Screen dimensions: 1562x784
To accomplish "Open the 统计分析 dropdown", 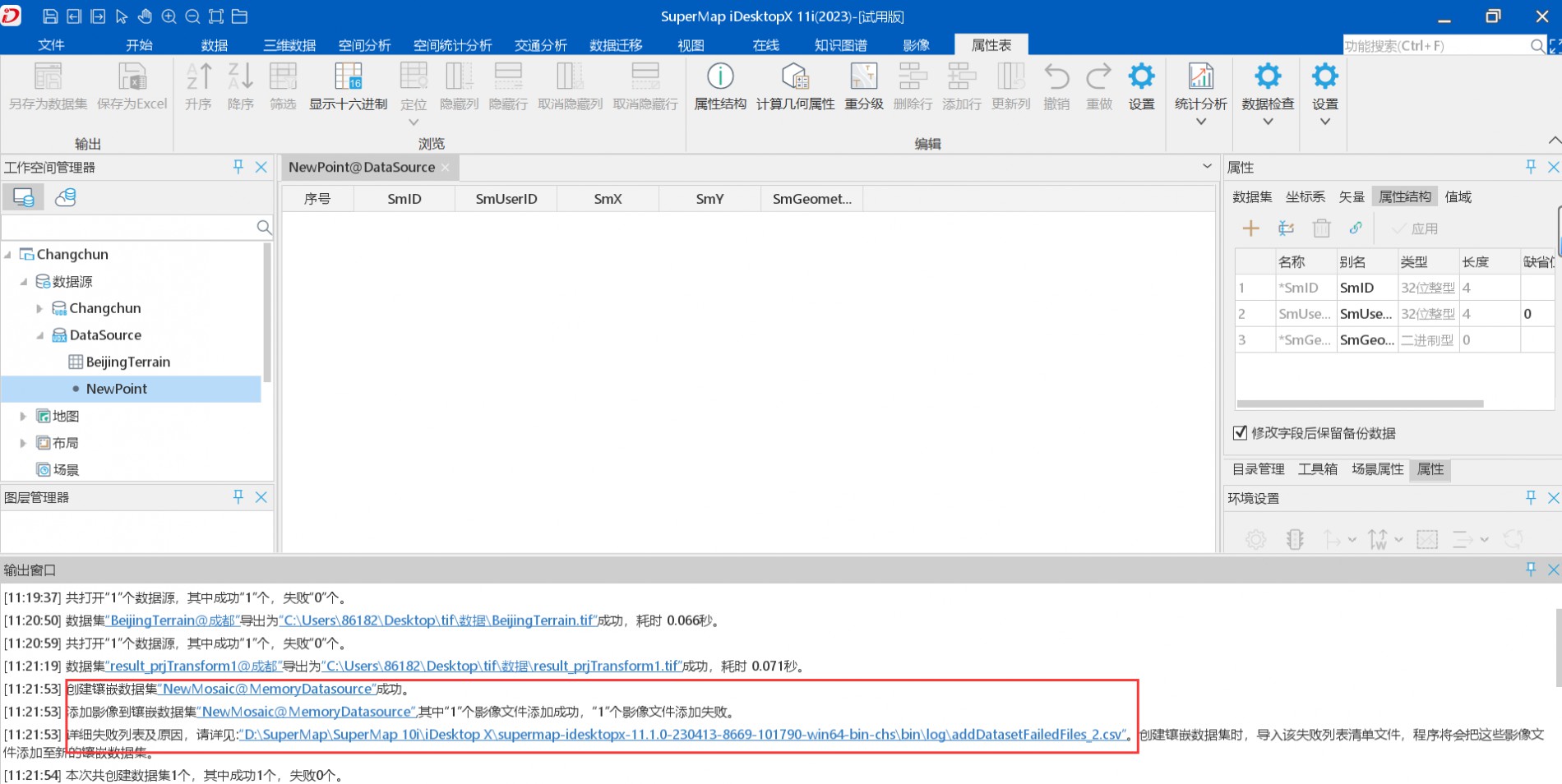I will pyautogui.click(x=1201, y=122).
